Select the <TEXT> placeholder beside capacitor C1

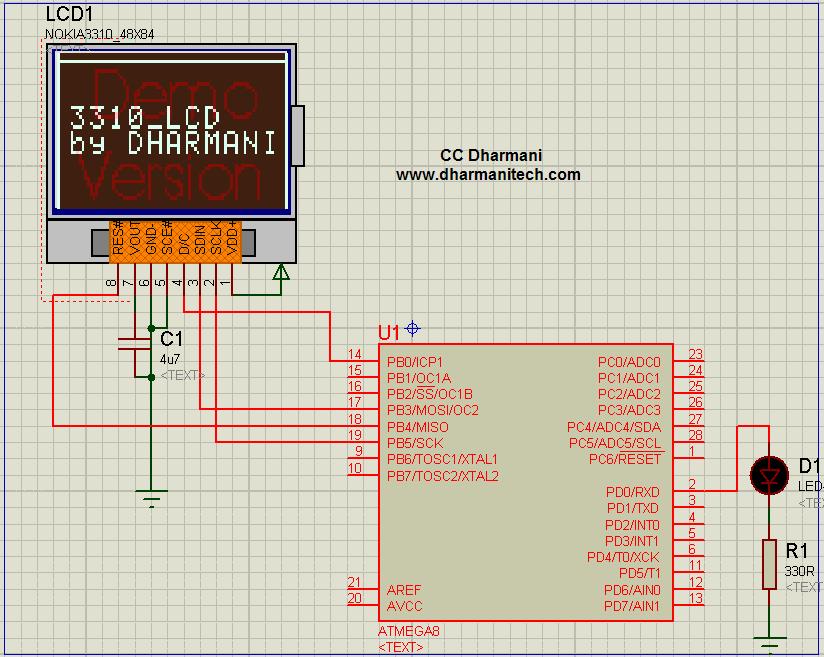[182, 375]
